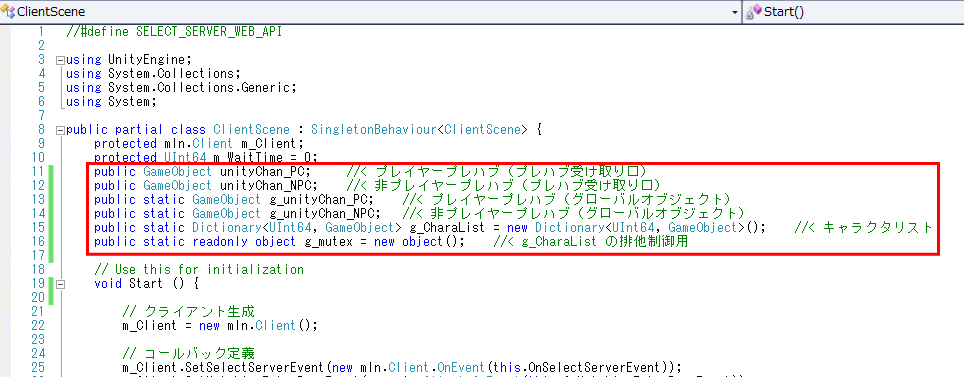The image size is (964, 377).
Task: Click '// Use this for initialization' comment
Action: [x=199, y=270]
